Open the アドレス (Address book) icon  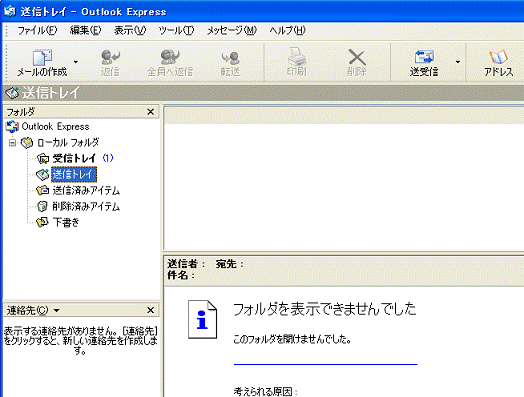point(499,57)
